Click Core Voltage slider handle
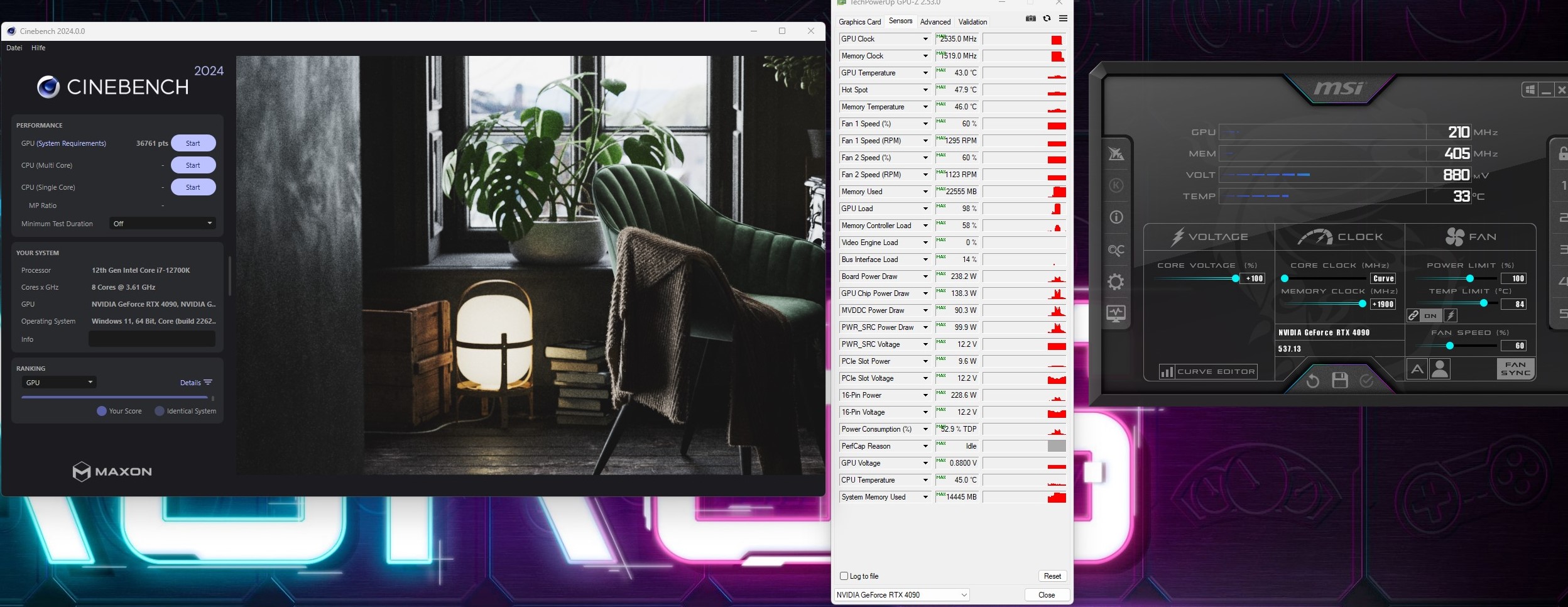 tap(1235, 278)
